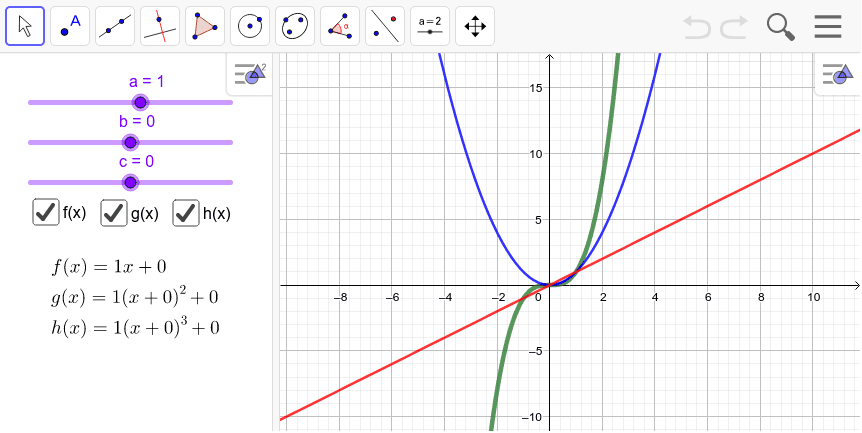862x433 pixels.
Task: Uncheck the g(x) checkbox
Action: [x=114, y=213]
